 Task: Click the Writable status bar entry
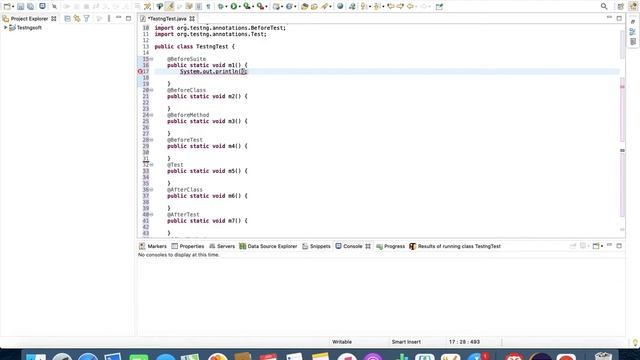pyautogui.click(x=342, y=342)
